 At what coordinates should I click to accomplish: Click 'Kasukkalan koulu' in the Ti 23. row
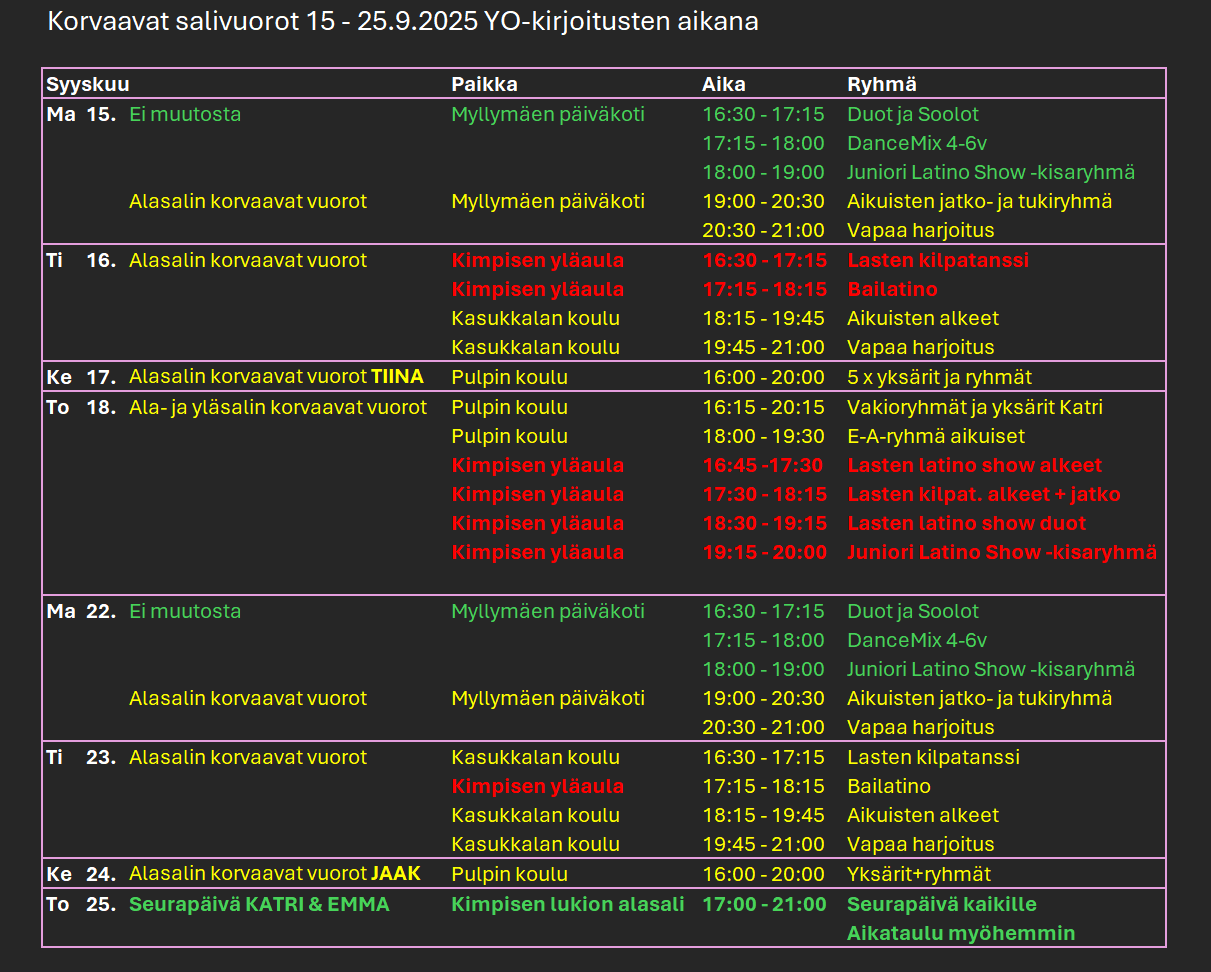point(536,757)
